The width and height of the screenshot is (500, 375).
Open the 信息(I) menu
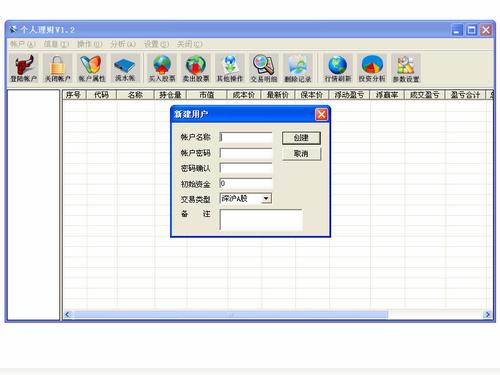click(x=56, y=44)
